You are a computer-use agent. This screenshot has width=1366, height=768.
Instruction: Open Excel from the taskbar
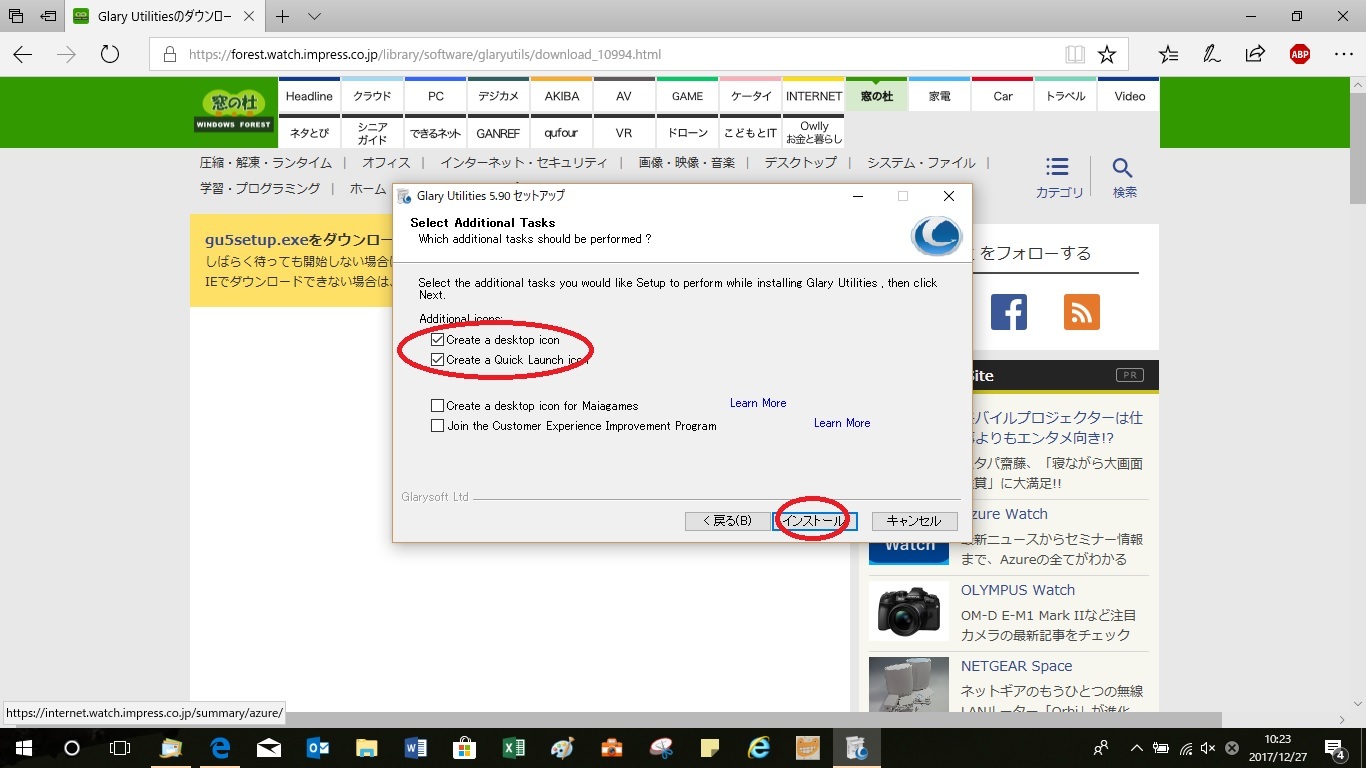pyautogui.click(x=513, y=747)
